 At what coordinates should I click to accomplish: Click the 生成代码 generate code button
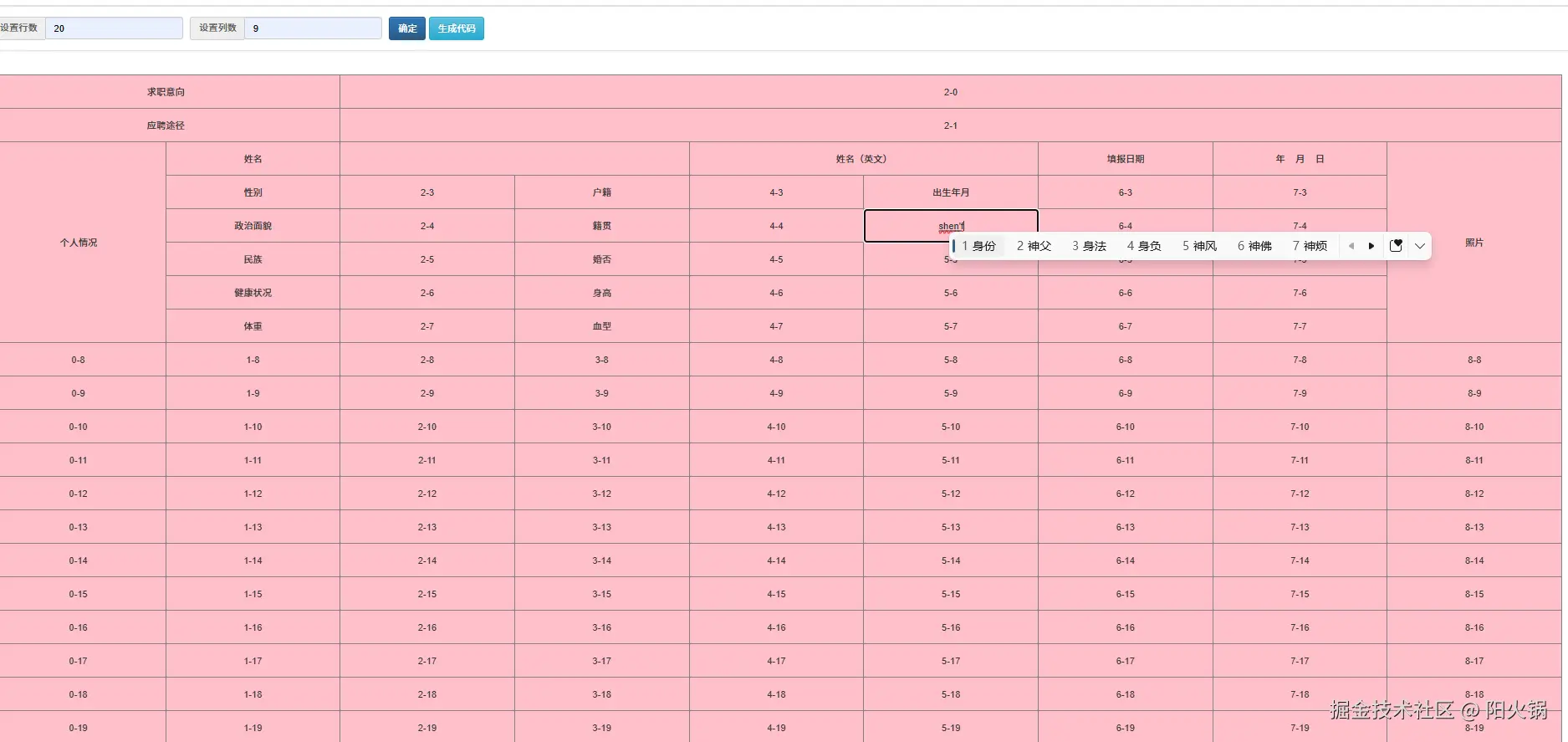(x=457, y=28)
